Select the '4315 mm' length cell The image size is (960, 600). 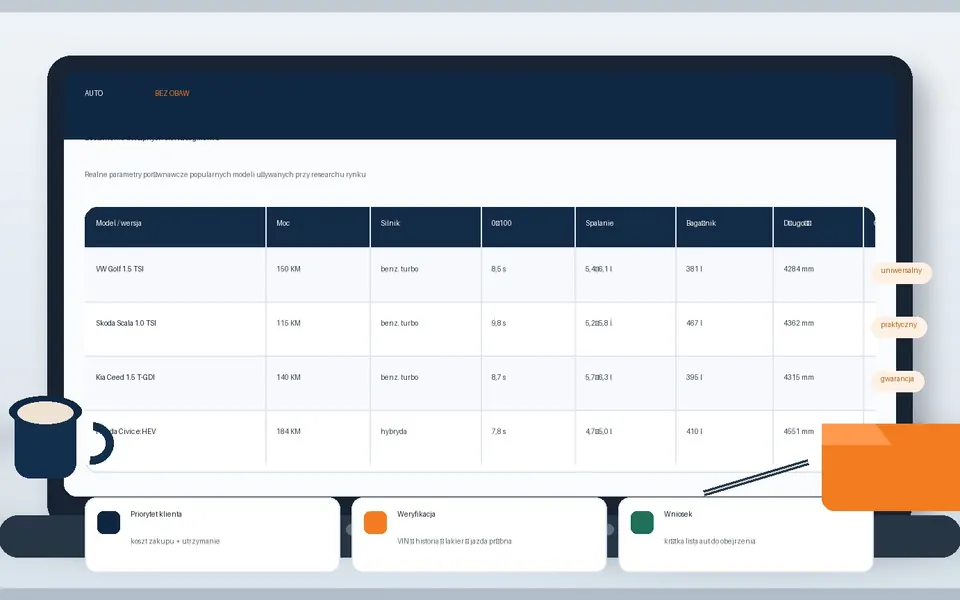coord(818,383)
